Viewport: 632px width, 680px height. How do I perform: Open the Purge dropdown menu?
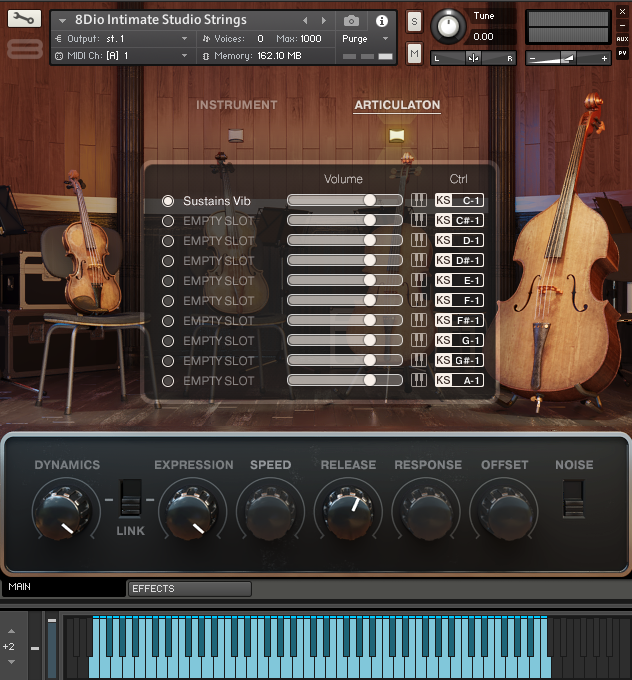[365, 38]
